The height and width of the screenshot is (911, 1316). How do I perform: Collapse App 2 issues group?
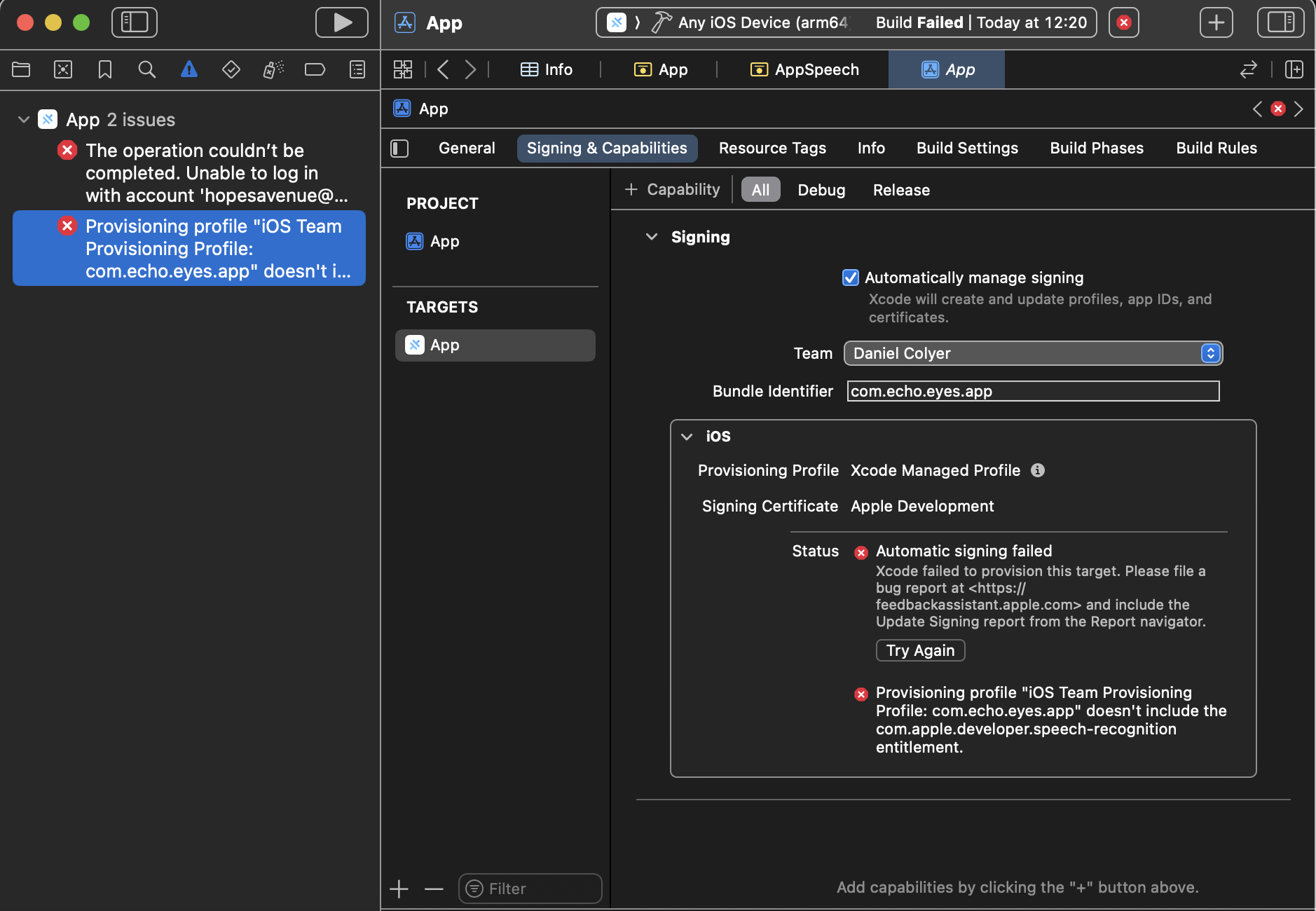[24, 120]
